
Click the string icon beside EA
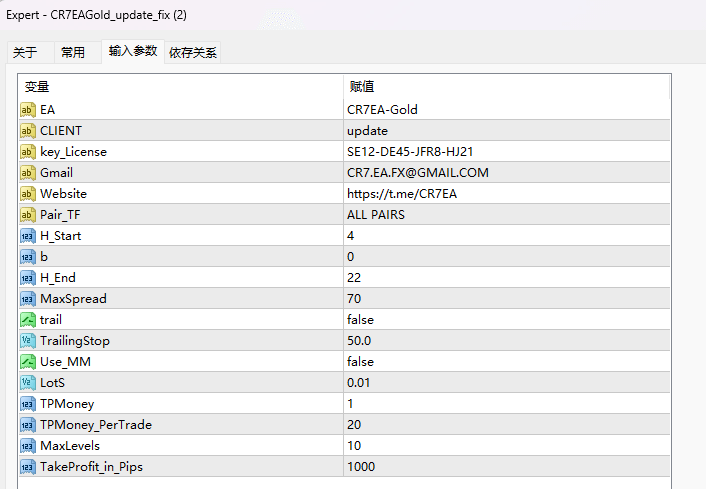[x=27, y=109]
